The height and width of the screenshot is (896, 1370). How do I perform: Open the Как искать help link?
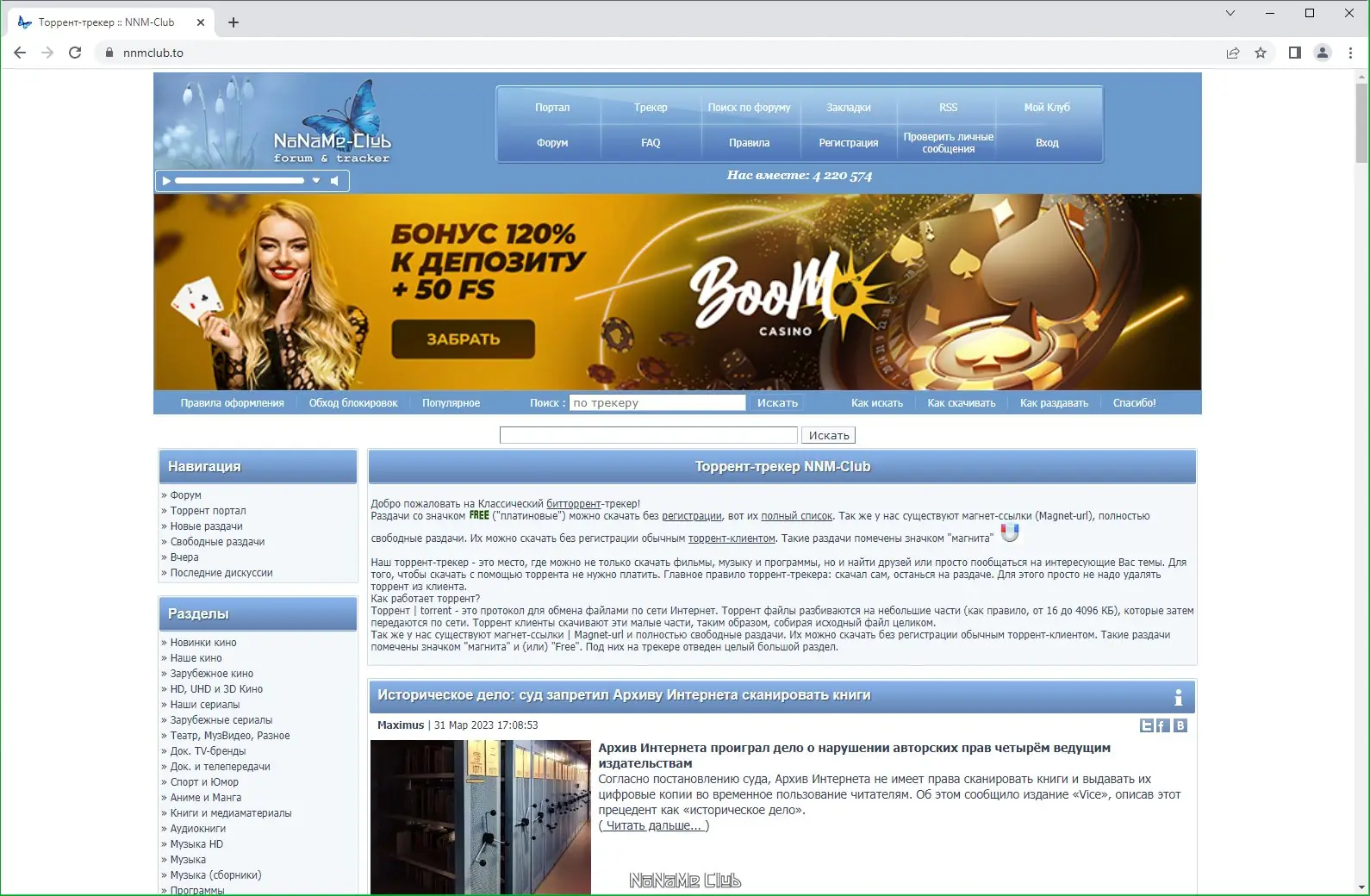tap(877, 403)
